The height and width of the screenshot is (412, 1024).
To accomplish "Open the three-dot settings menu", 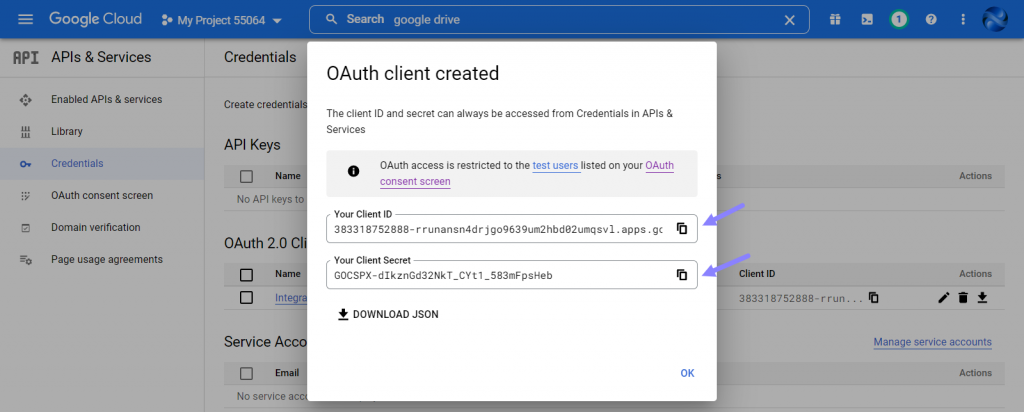I will tap(963, 20).
